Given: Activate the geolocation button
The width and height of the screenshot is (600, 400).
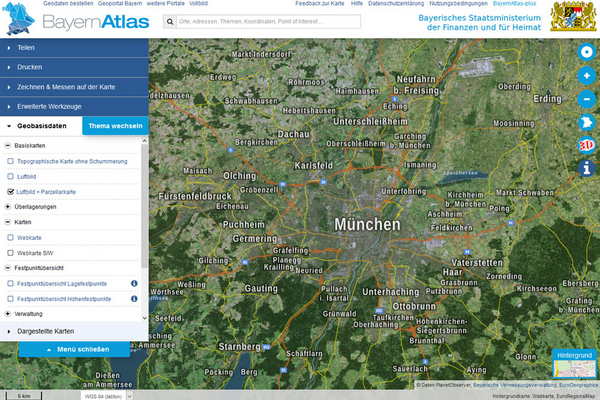Looking at the screenshot, I should coord(586,52).
